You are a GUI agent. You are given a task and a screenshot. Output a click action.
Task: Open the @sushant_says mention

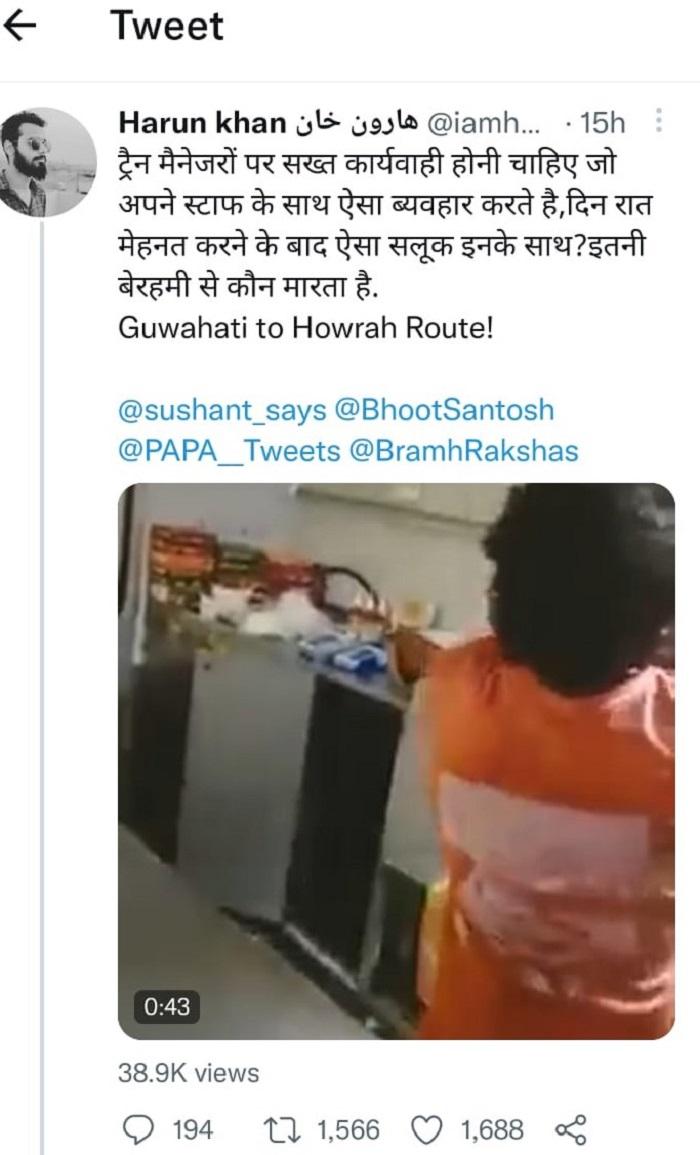(222, 410)
